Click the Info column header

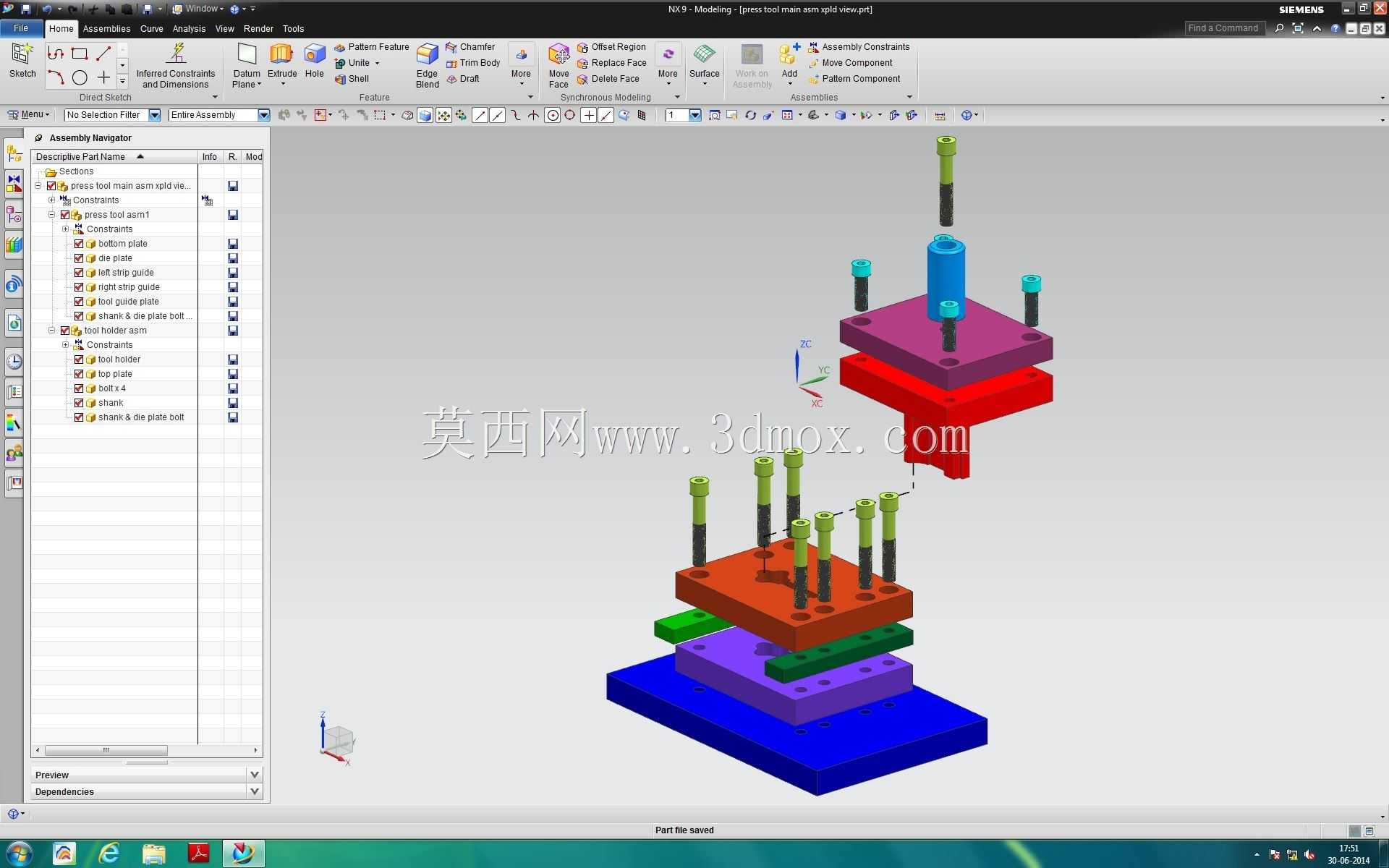point(210,156)
